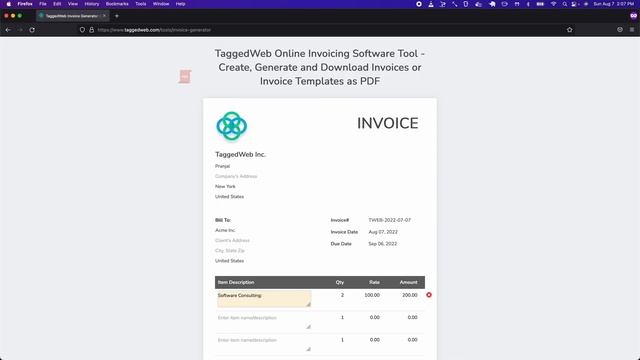
Task: Click the Item Description column header
Action: 236,282
